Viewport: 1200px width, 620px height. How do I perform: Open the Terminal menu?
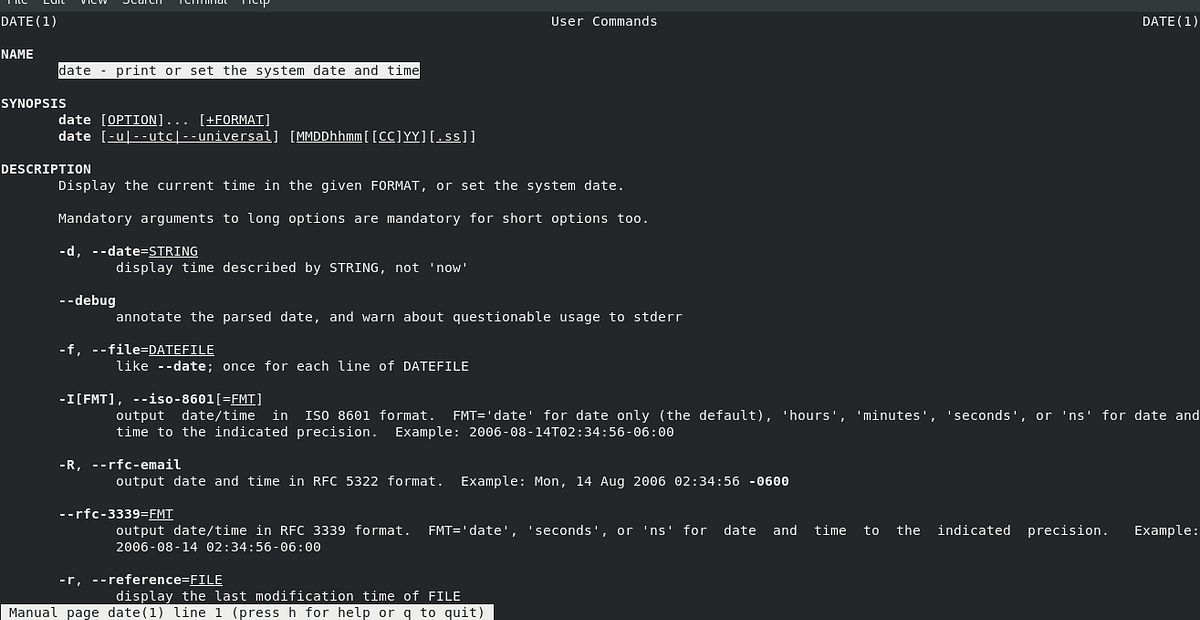click(201, 3)
